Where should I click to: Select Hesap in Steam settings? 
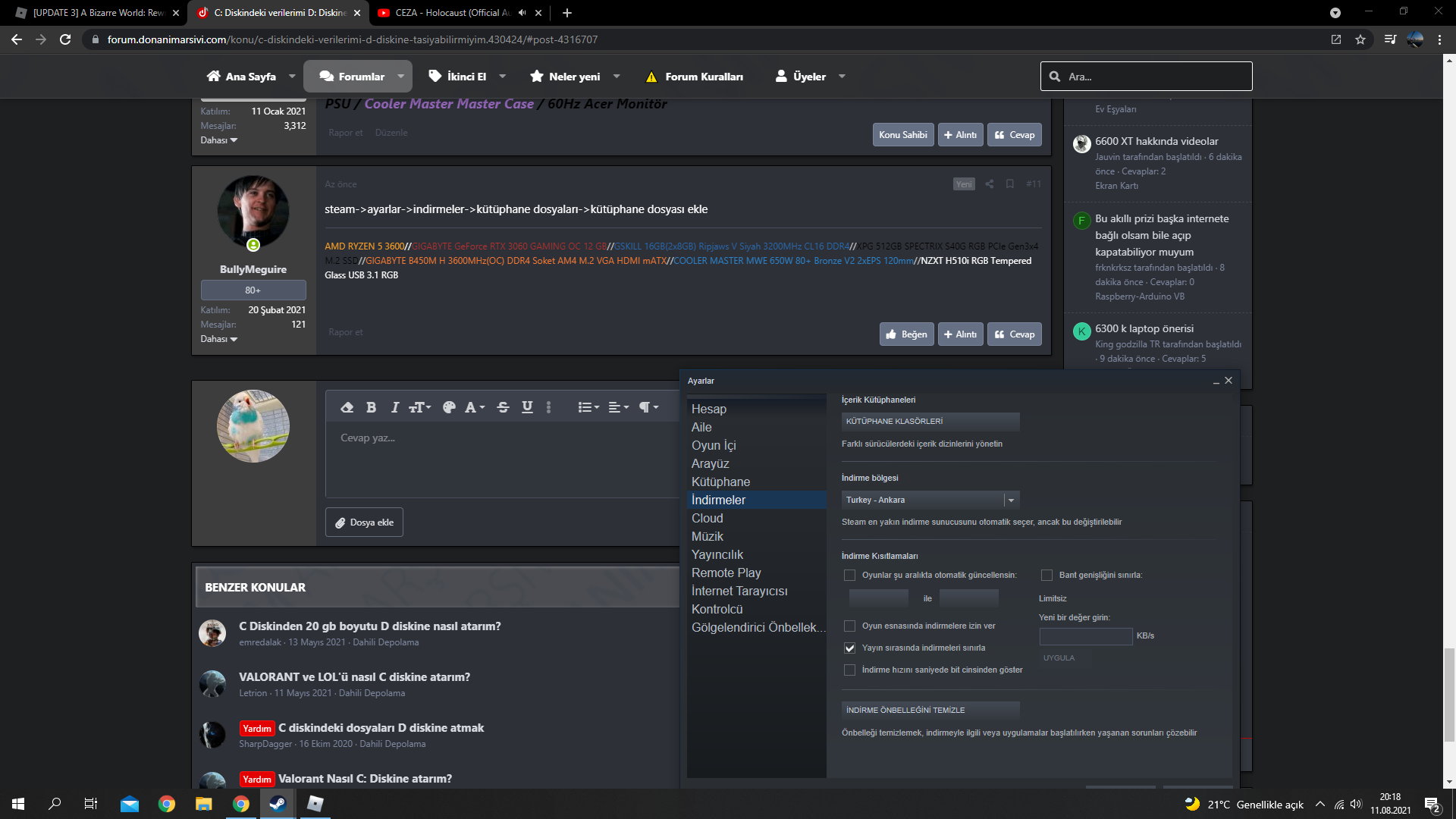click(x=756, y=409)
